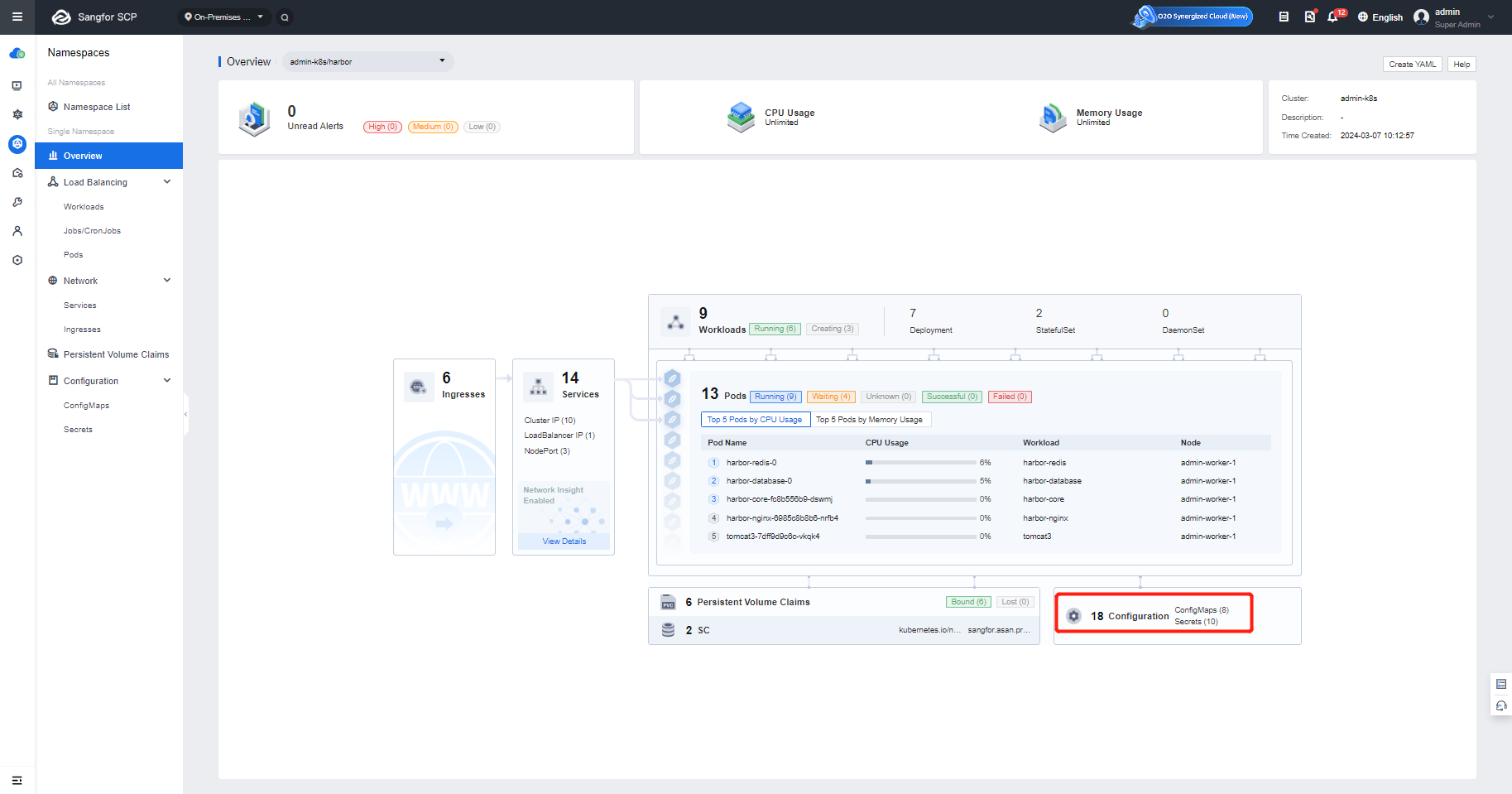Image resolution: width=1512 pixels, height=794 pixels.
Task: Click Creating (3) workloads tag
Action: 833,329
